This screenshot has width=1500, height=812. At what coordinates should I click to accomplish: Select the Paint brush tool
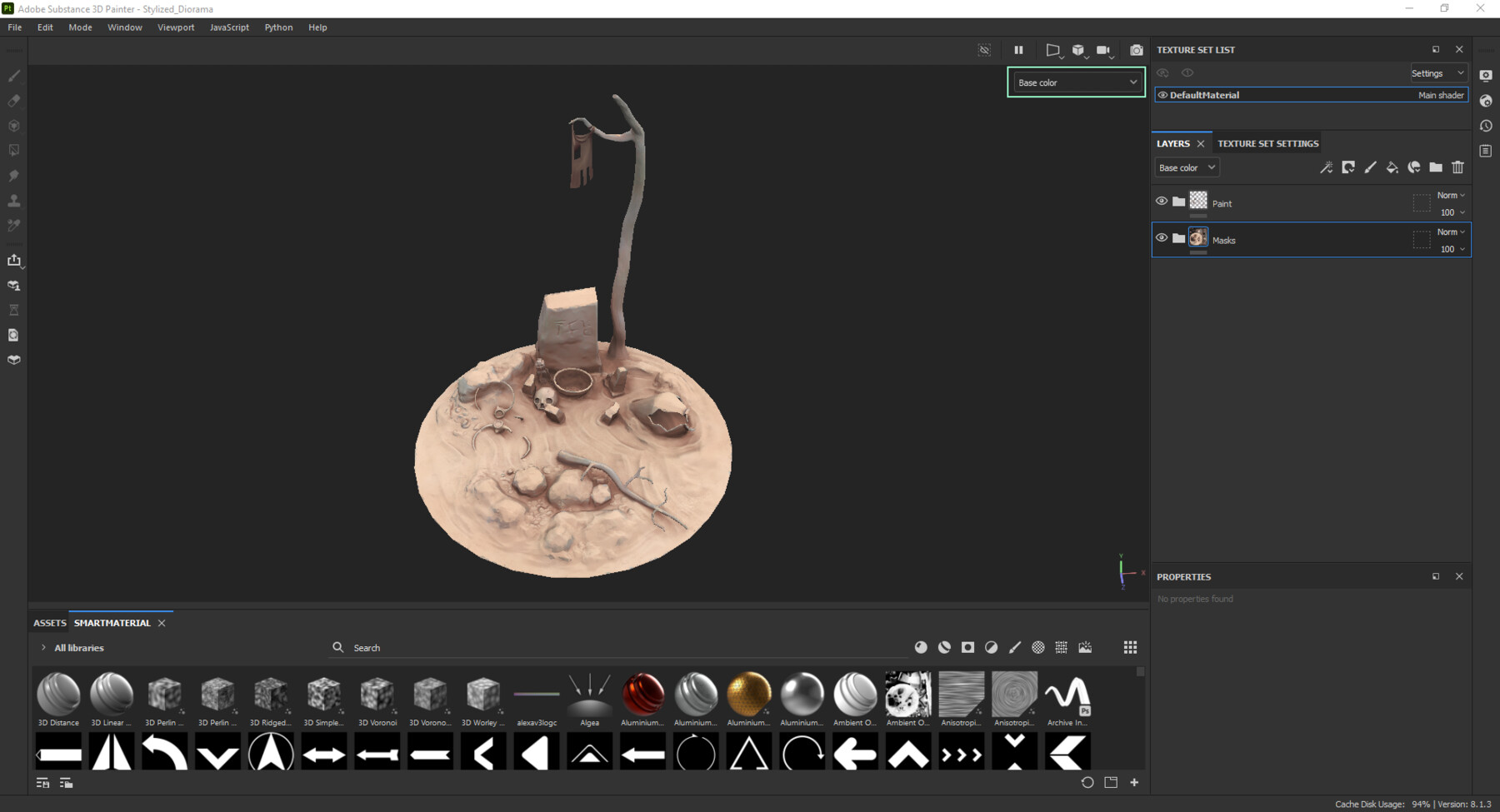pyautogui.click(x=13, y=76)
